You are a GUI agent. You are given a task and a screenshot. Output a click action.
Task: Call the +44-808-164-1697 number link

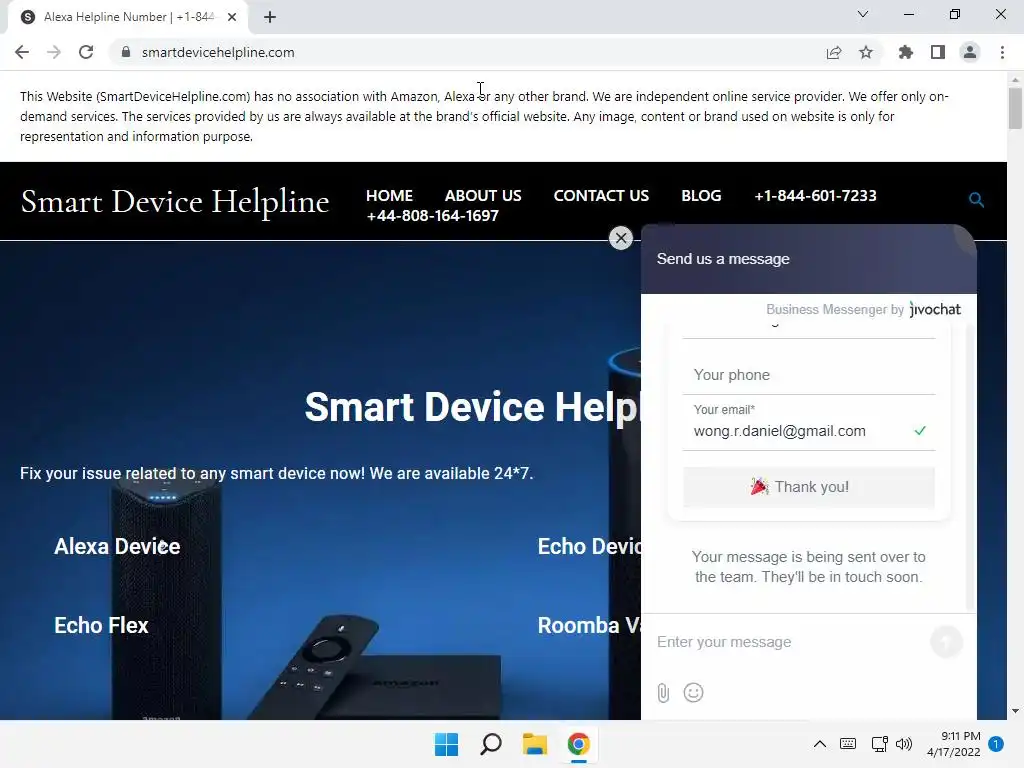point(432,216)
